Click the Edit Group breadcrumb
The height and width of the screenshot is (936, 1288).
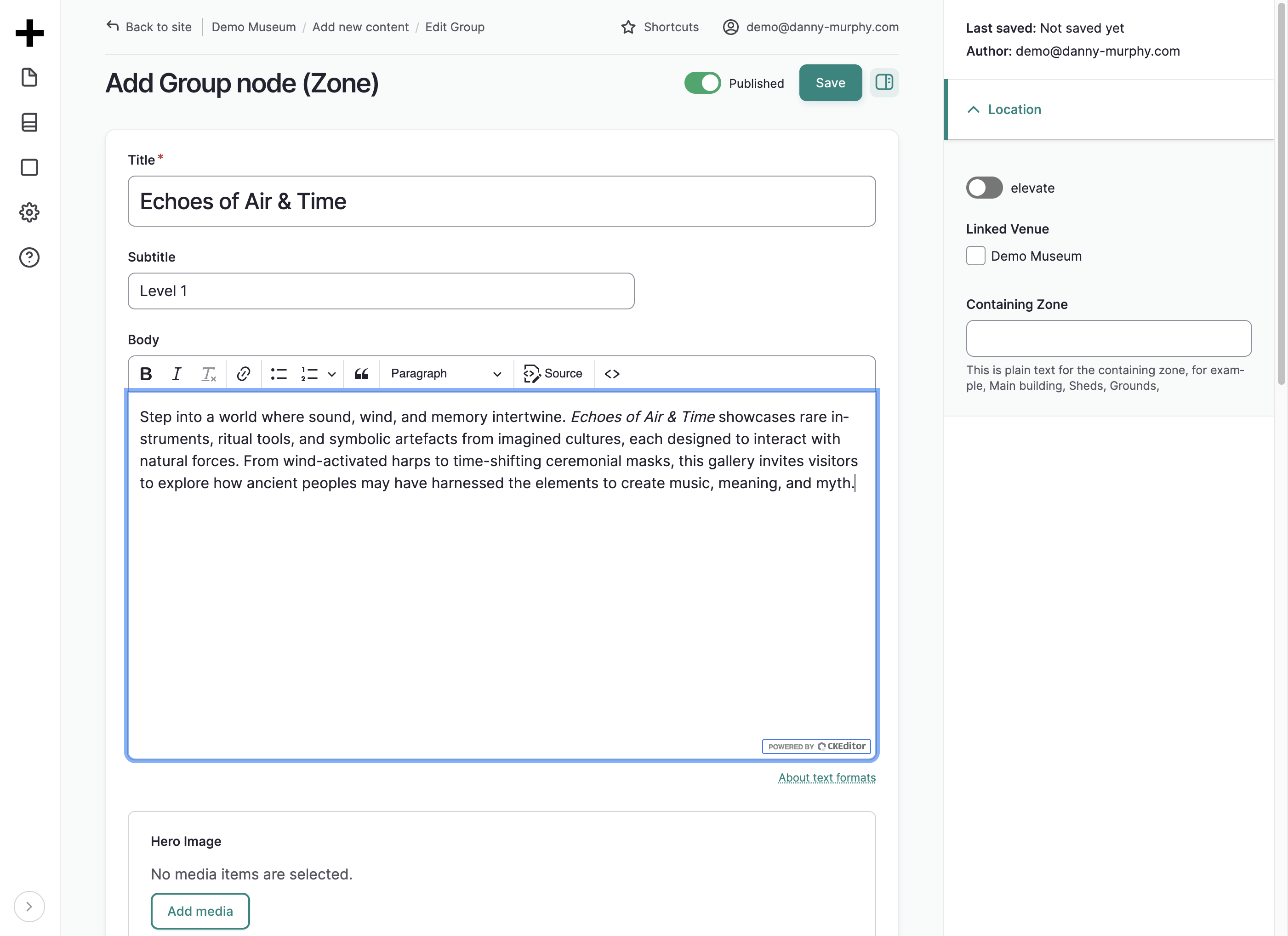click(x=454, y=27)
